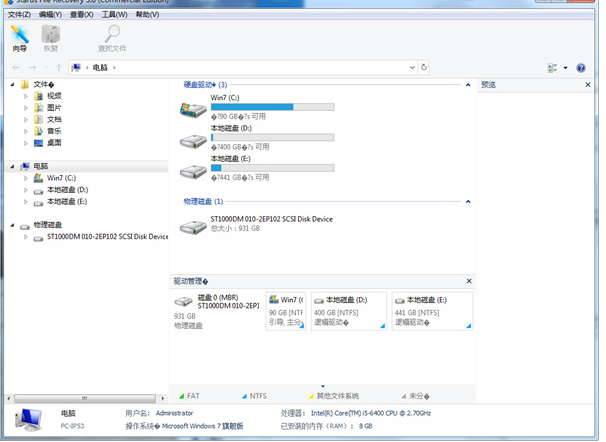Expand the 视频 folder node

pos(26,96)
